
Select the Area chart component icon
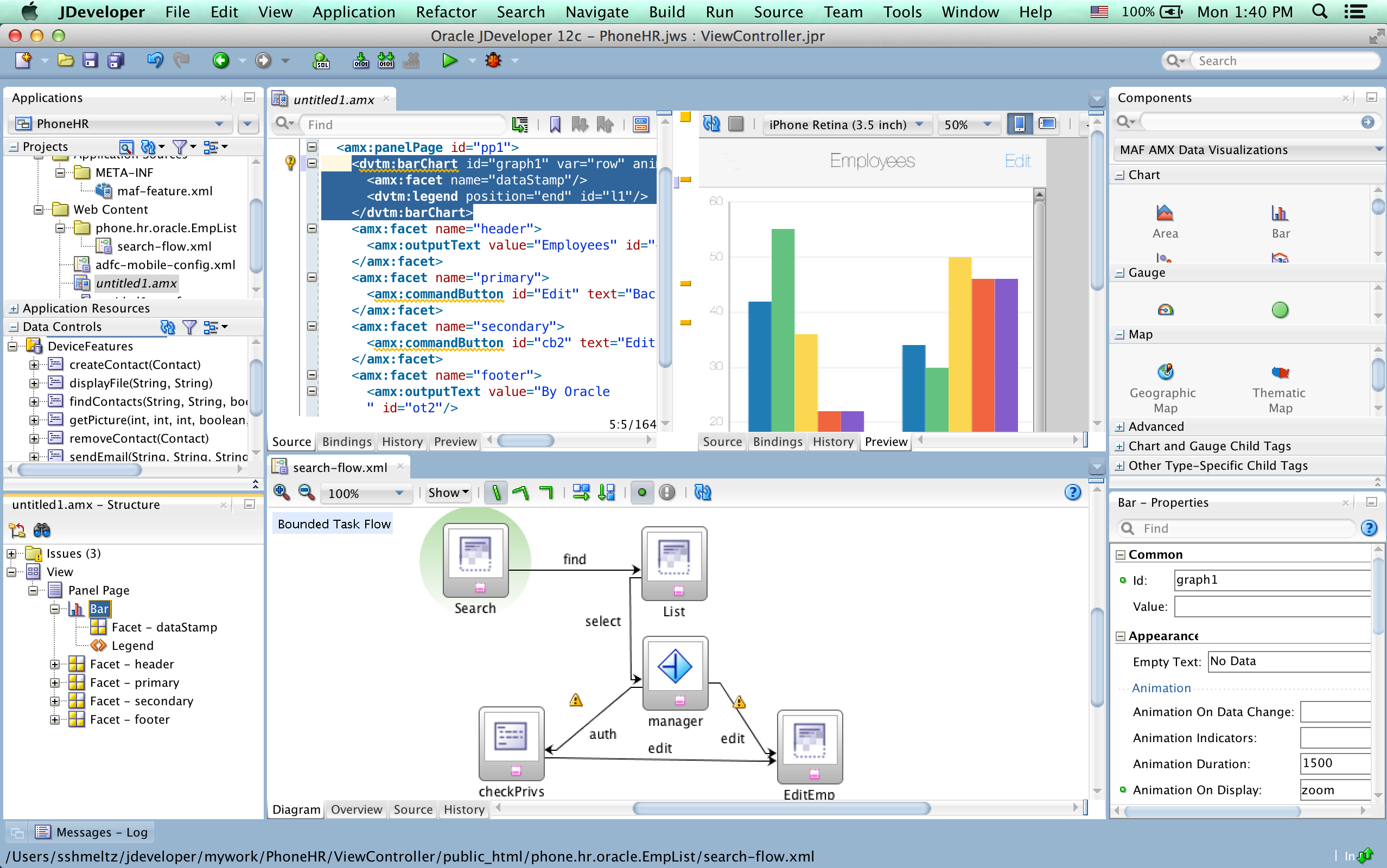coord(1165,214)
